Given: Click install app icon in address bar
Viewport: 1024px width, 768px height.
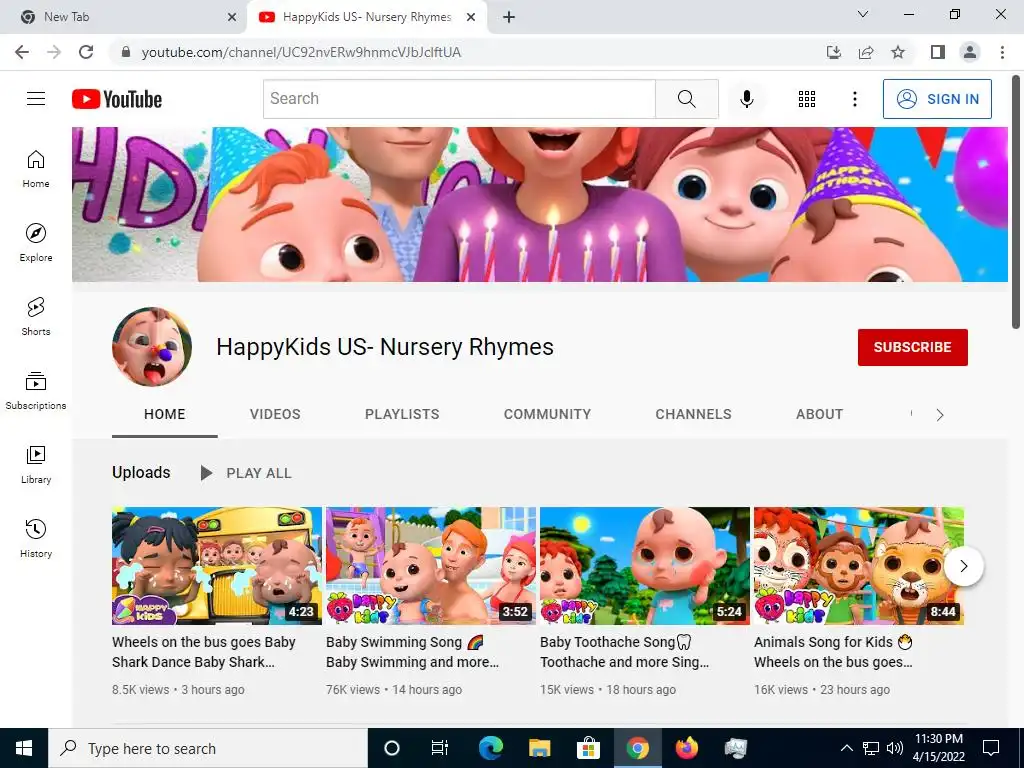Looking at the screenshot, I should pyautogui.click(x=834, y=52).
